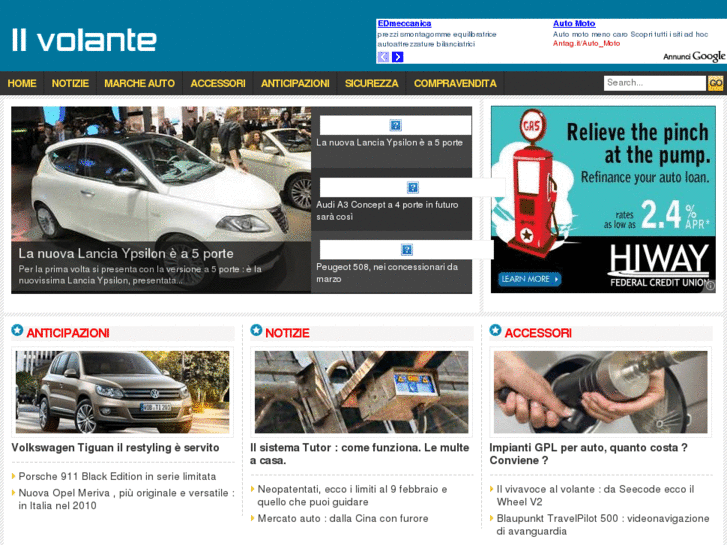Select slider item Audi A3 Concept a 4 porte
This screenshot has height=545, width=727.
coord(387,211)
